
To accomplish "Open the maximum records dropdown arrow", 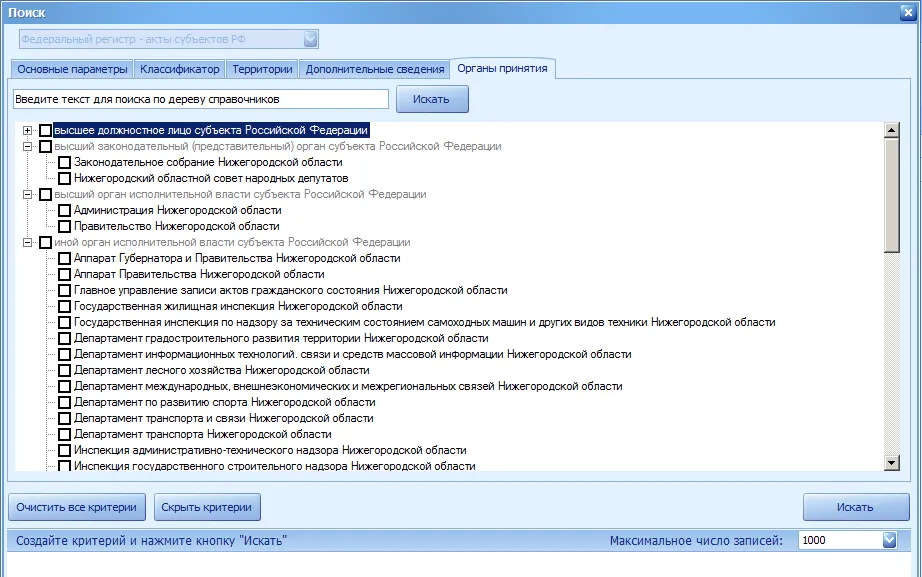I will pyautogui.click(x=890, y=540).
